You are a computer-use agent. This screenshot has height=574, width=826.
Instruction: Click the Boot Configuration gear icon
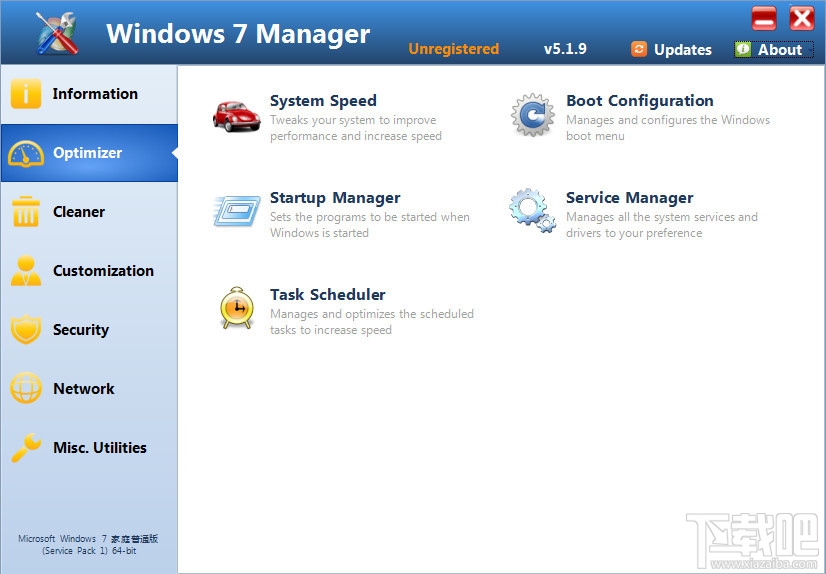tap(533, 115)
